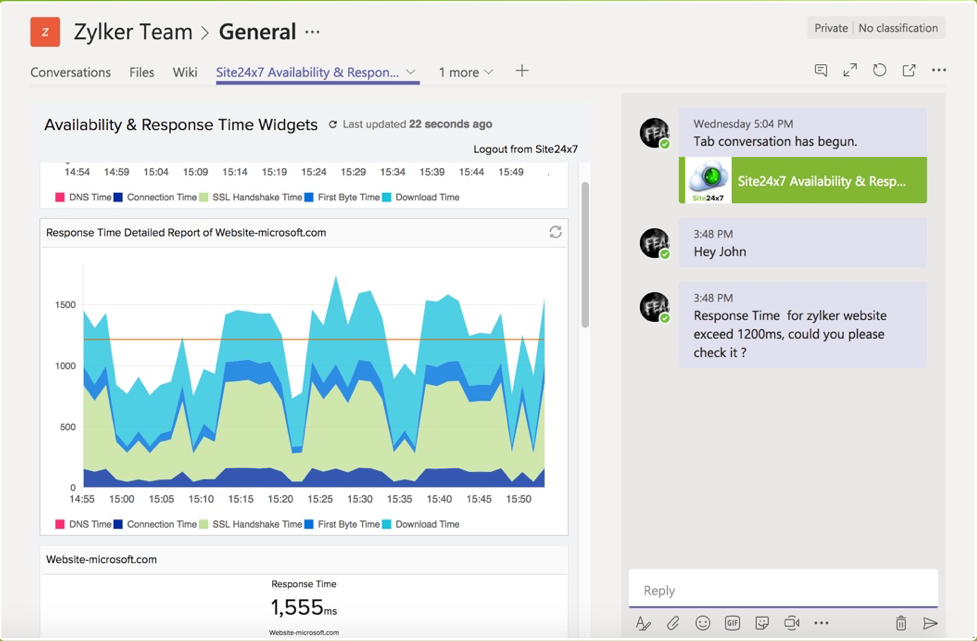This screenshot has width=977, height=641.
Task: Attach a file using the paperclip icon
Action: pos(673,623)
